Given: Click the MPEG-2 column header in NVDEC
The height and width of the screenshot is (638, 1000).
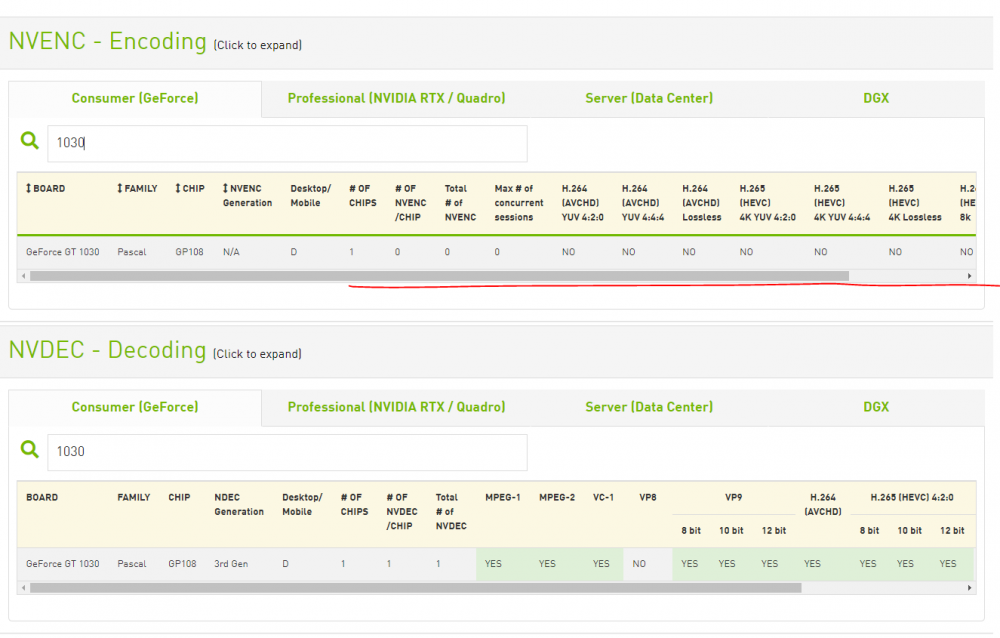Looking at the screenshot, I should coord(557,498).
